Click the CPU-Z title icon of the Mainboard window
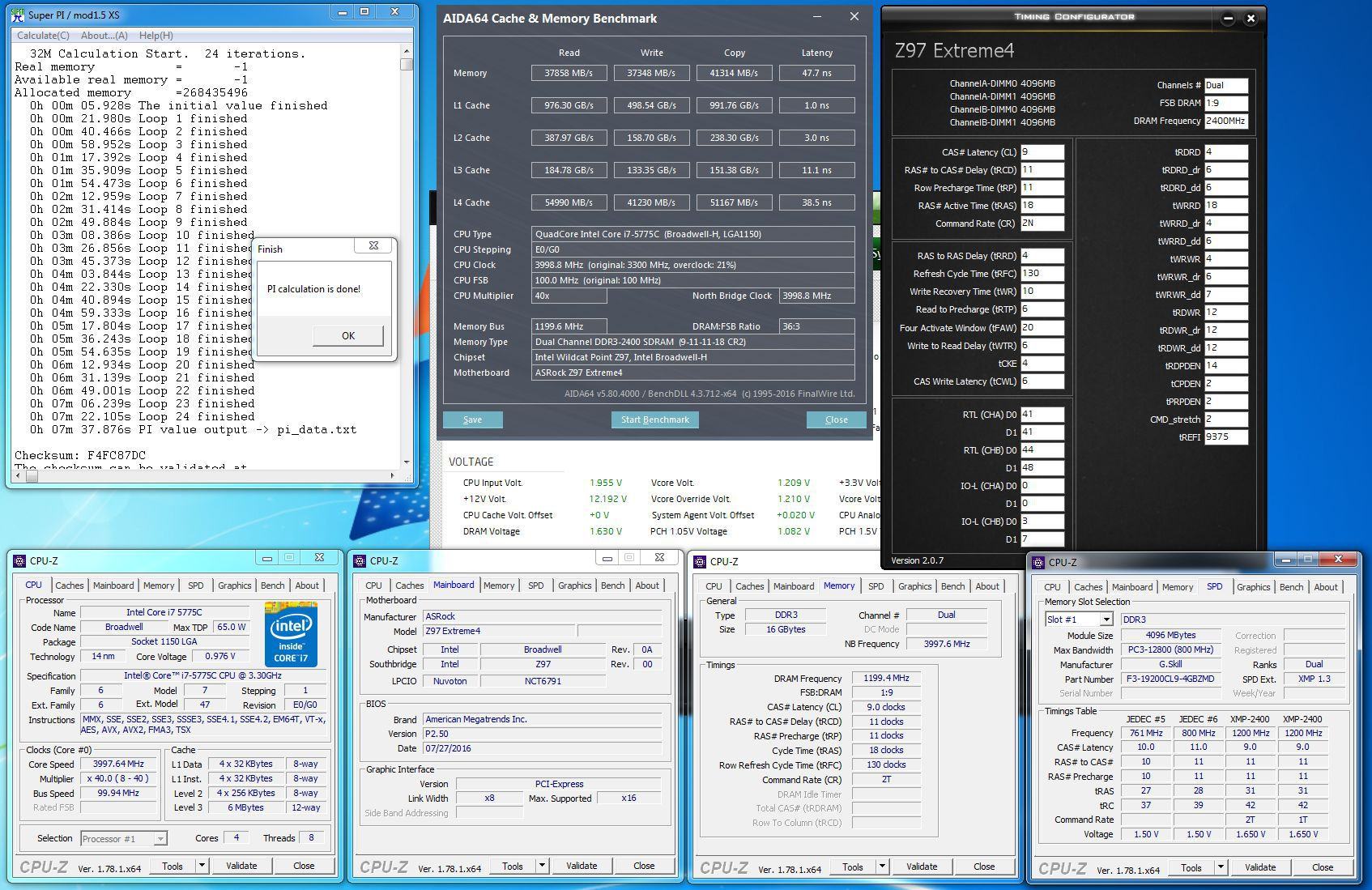This screenshot has height=890, width=1372. 360,560
